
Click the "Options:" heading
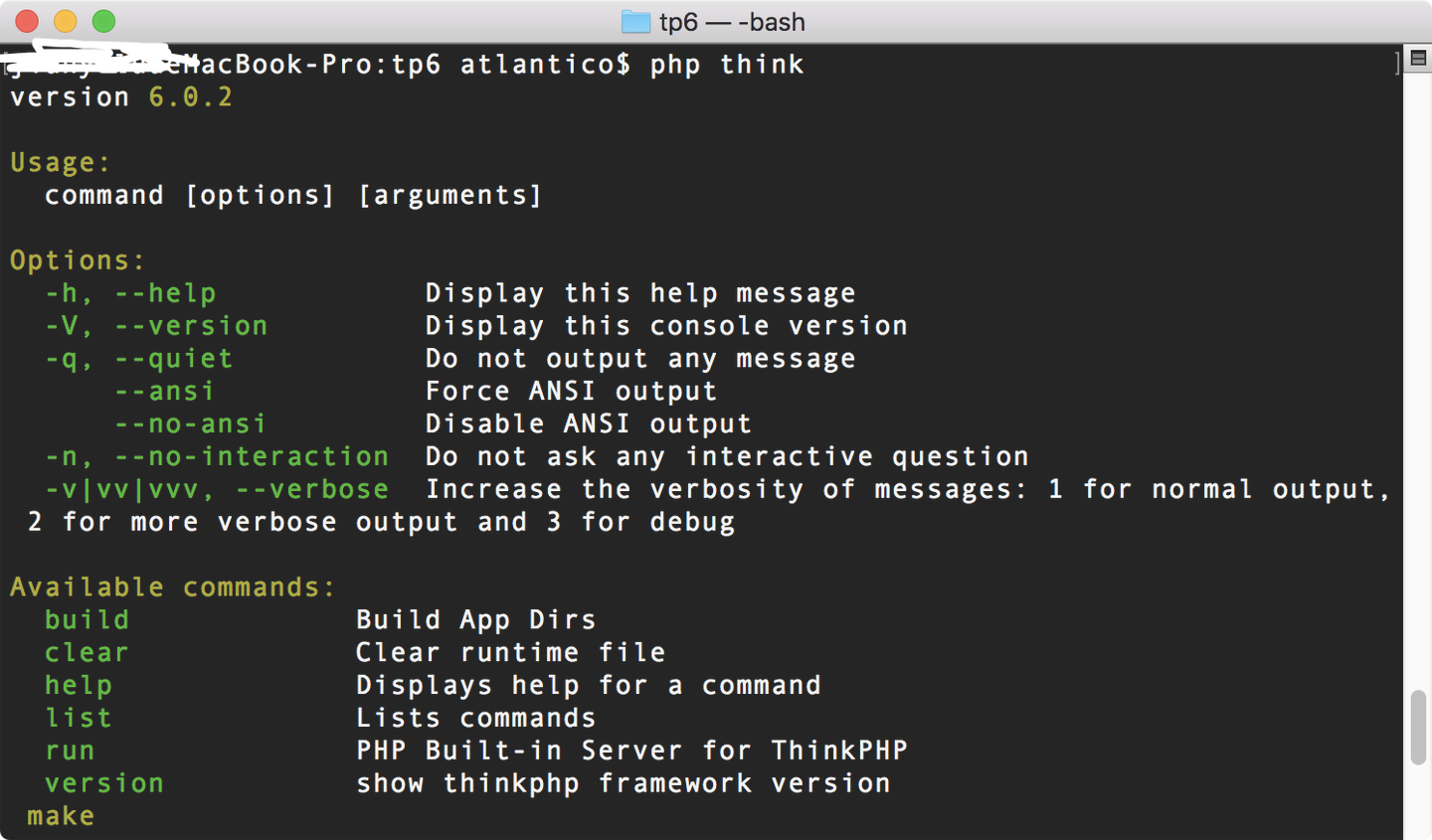[x=78, y=260]
